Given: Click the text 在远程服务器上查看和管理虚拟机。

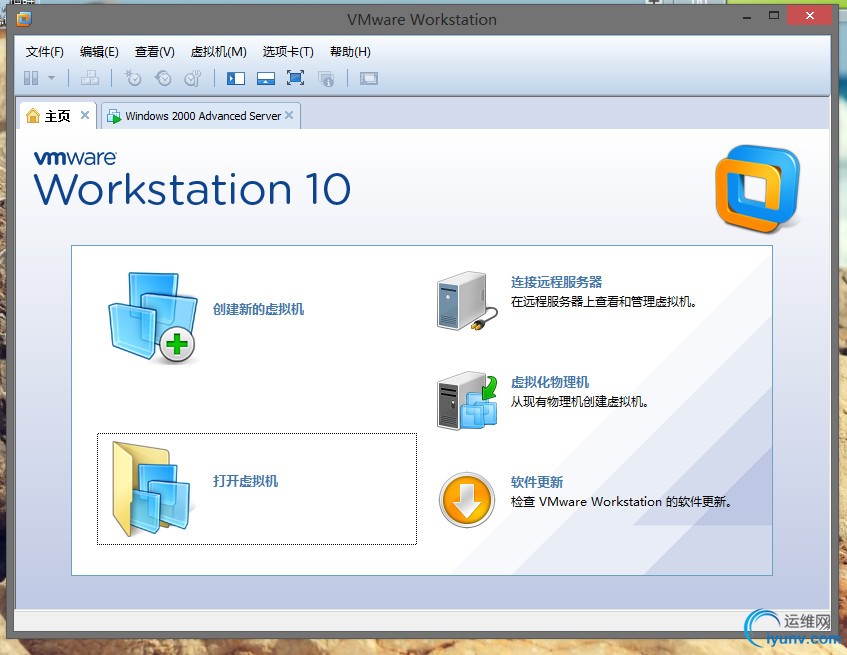Looking at the screenshot, I should (604, 302).
